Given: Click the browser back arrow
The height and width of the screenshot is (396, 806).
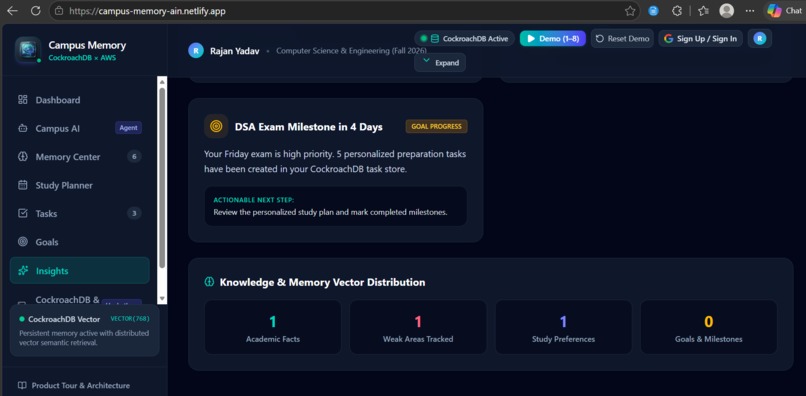Looking at the screenshot, I should (x=12, y=11).
